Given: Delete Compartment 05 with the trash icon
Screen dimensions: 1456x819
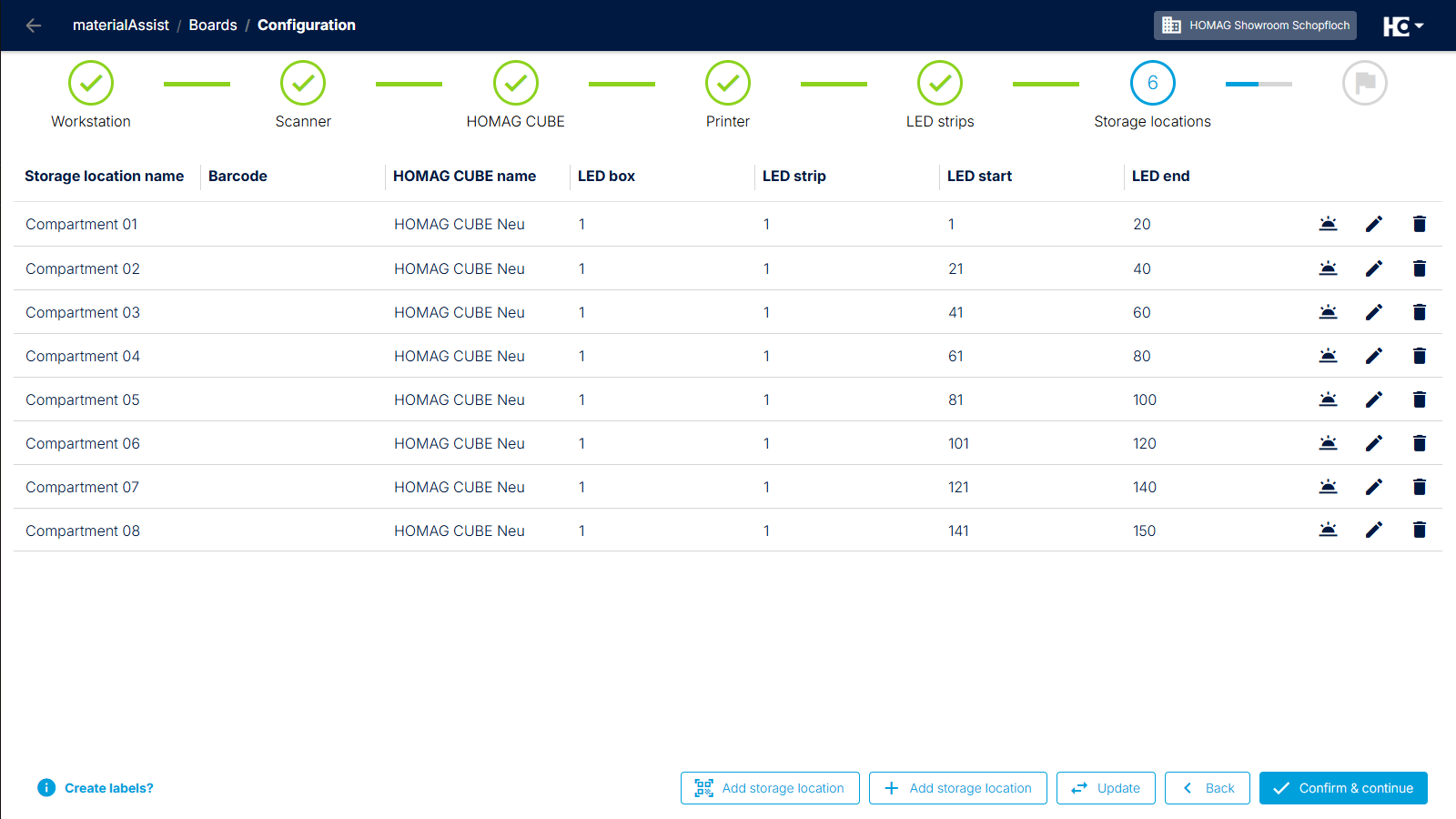Looking at the screenshot, I should [1420, 399].
